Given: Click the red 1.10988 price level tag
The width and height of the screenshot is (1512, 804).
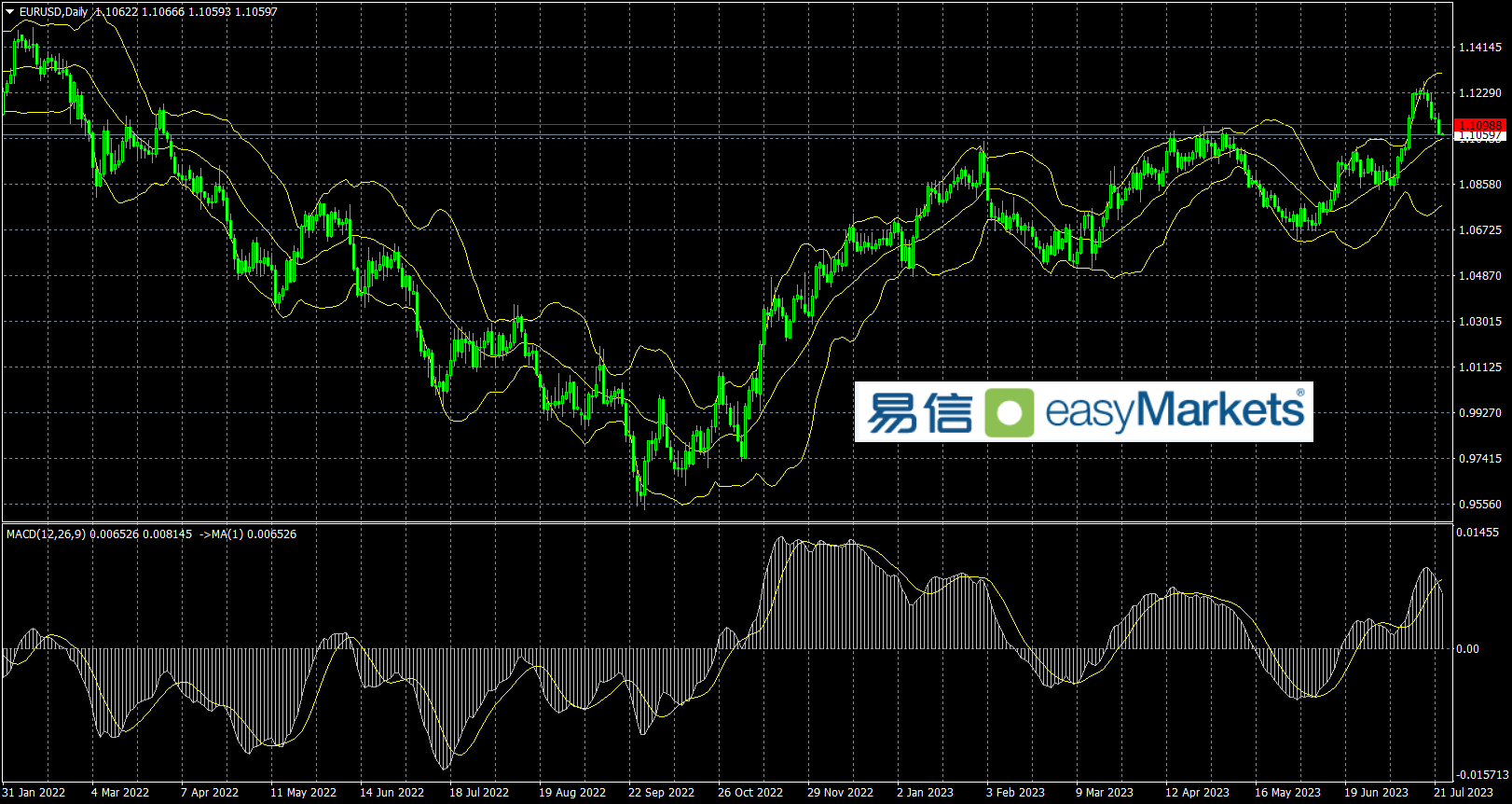Looking at the screenshot, I should 1480,125.
